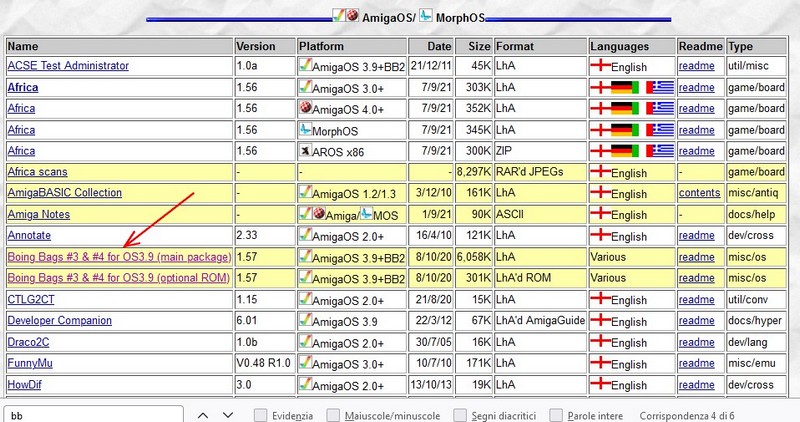This screenshot has height=422, width=800.
Task: Go to previous find match with up arrow
Action: coord(201,414)
